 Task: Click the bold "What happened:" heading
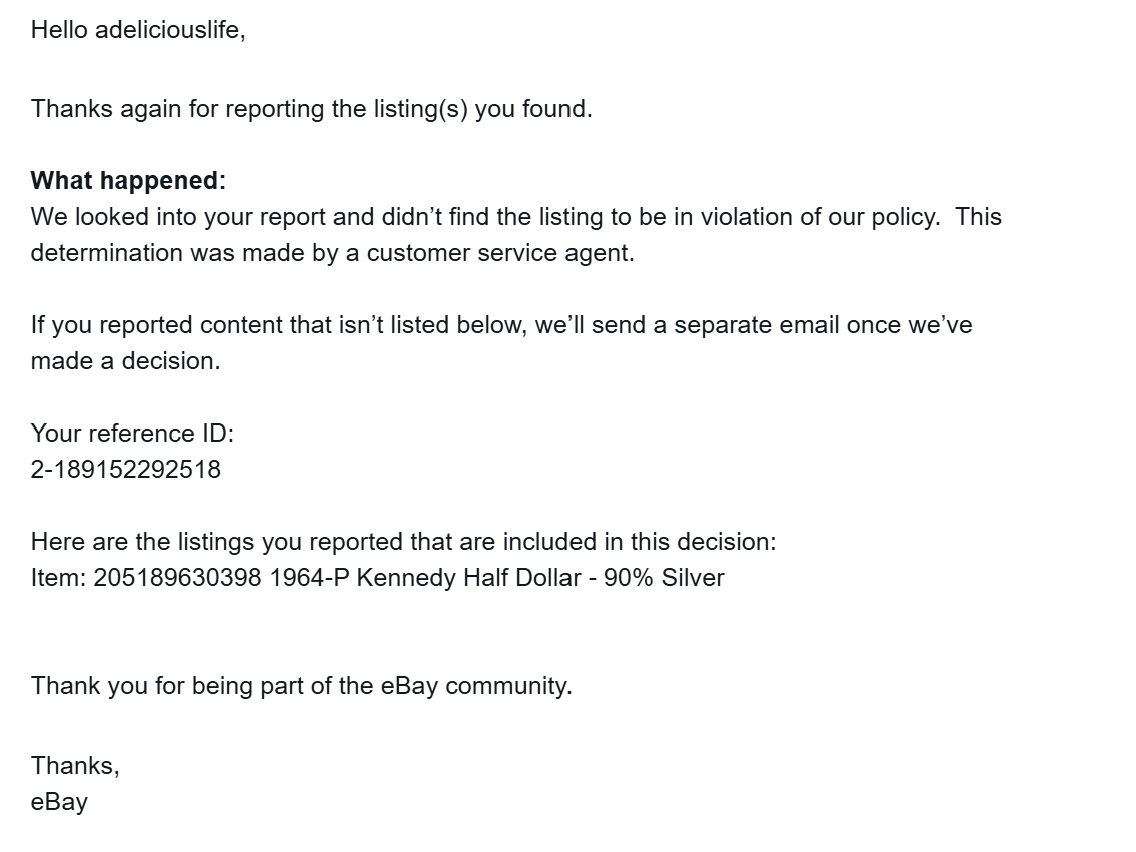[x=128, y=181]
